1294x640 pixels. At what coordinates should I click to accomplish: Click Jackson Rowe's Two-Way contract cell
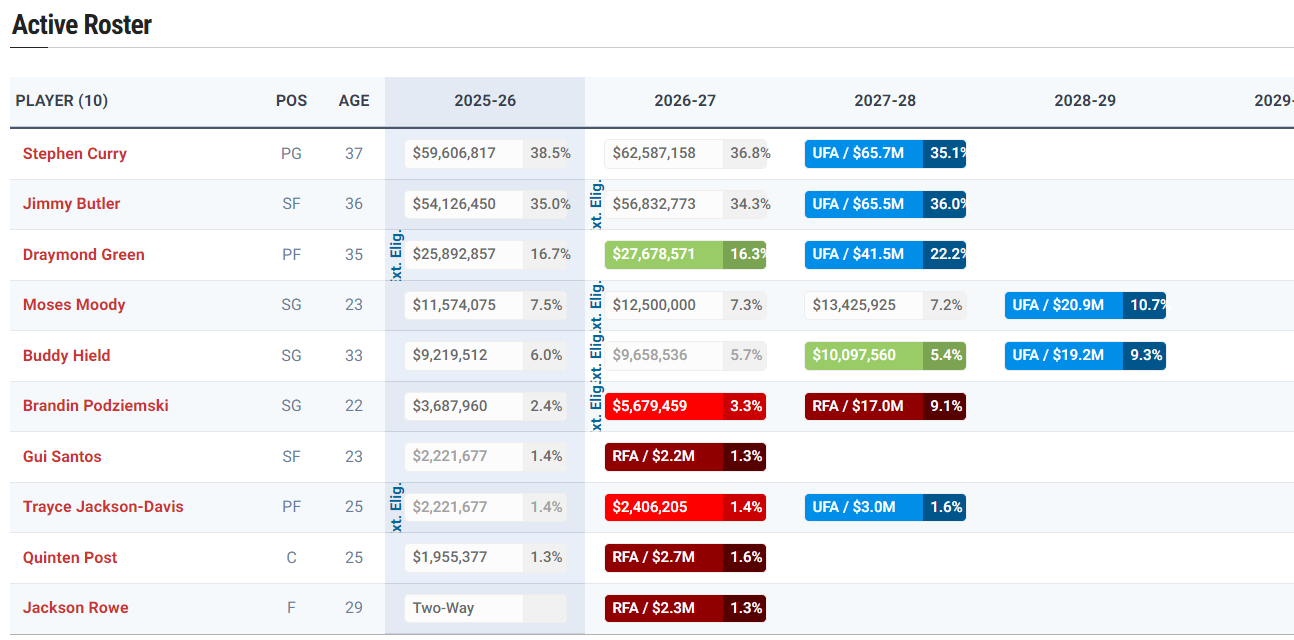[464, 608]
